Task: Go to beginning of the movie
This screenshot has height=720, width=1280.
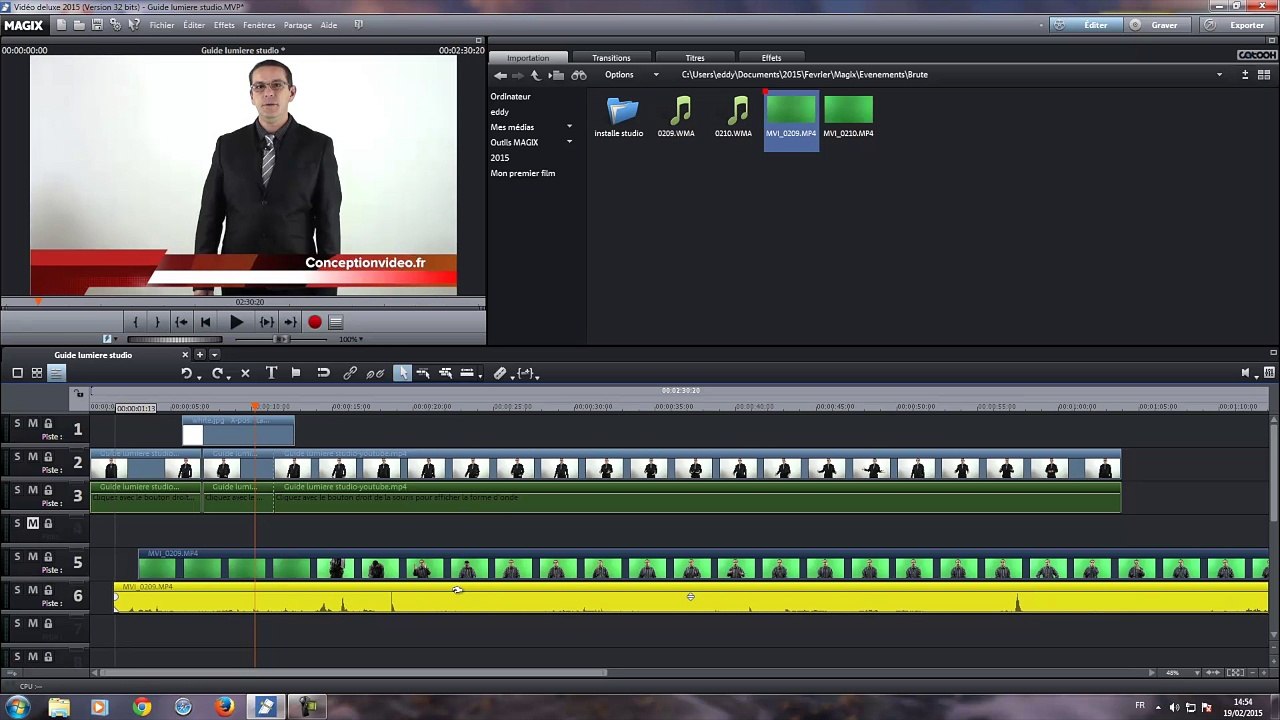Action: tap(205, 322)
